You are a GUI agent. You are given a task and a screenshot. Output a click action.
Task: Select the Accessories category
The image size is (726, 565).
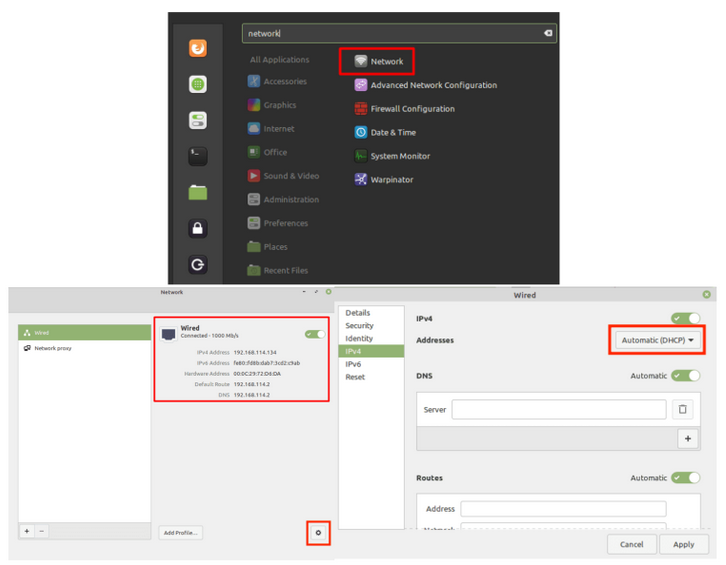277,81
